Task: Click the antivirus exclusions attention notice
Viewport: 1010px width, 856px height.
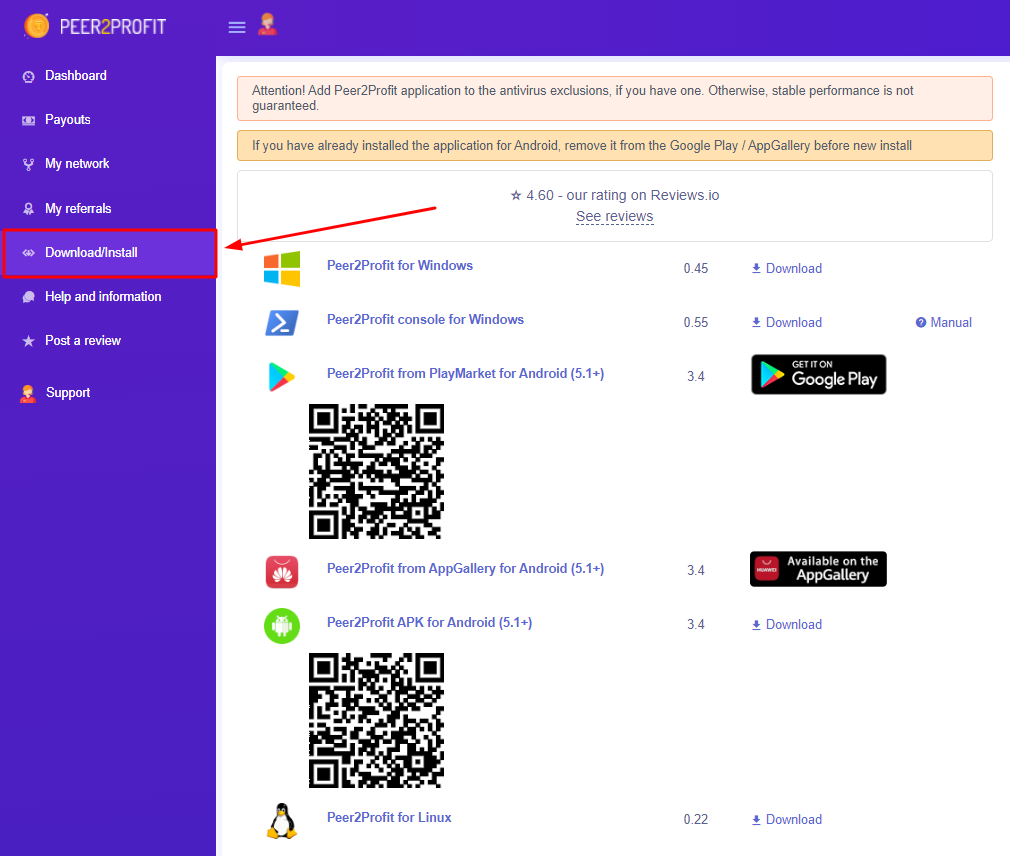Action: (x=615, y=99)
